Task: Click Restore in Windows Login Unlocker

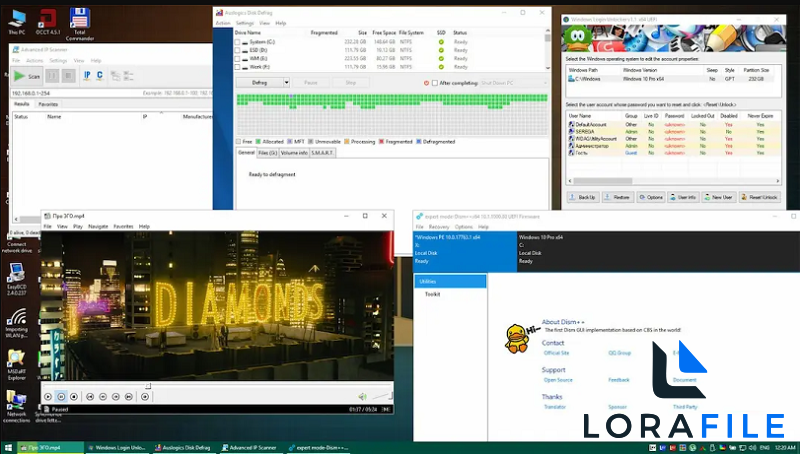Action: [617, 197]
